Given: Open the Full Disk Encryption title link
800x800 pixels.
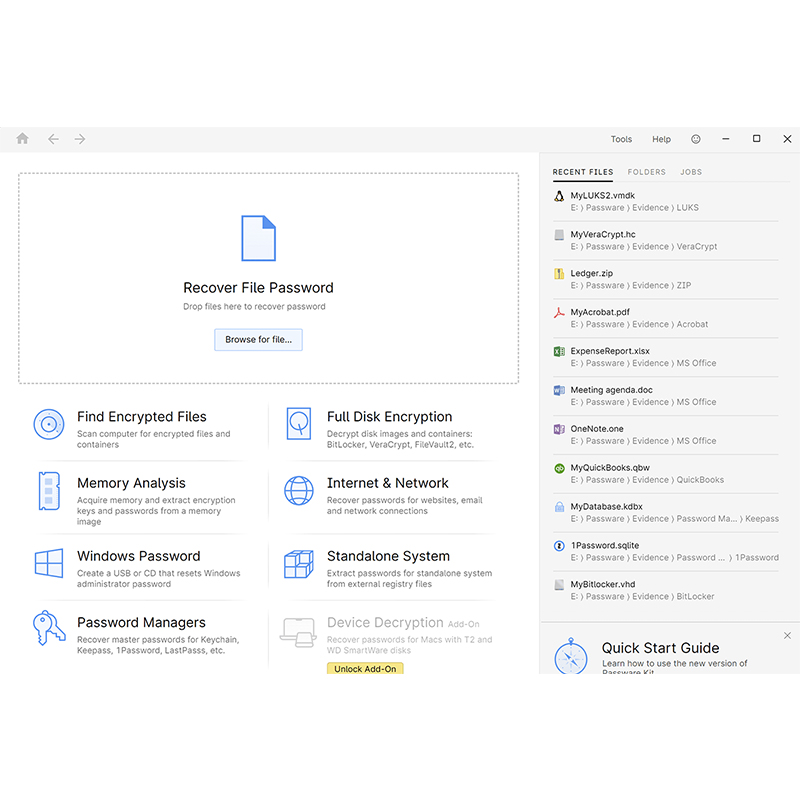Looking at the screenshot, I should point(389,417).
